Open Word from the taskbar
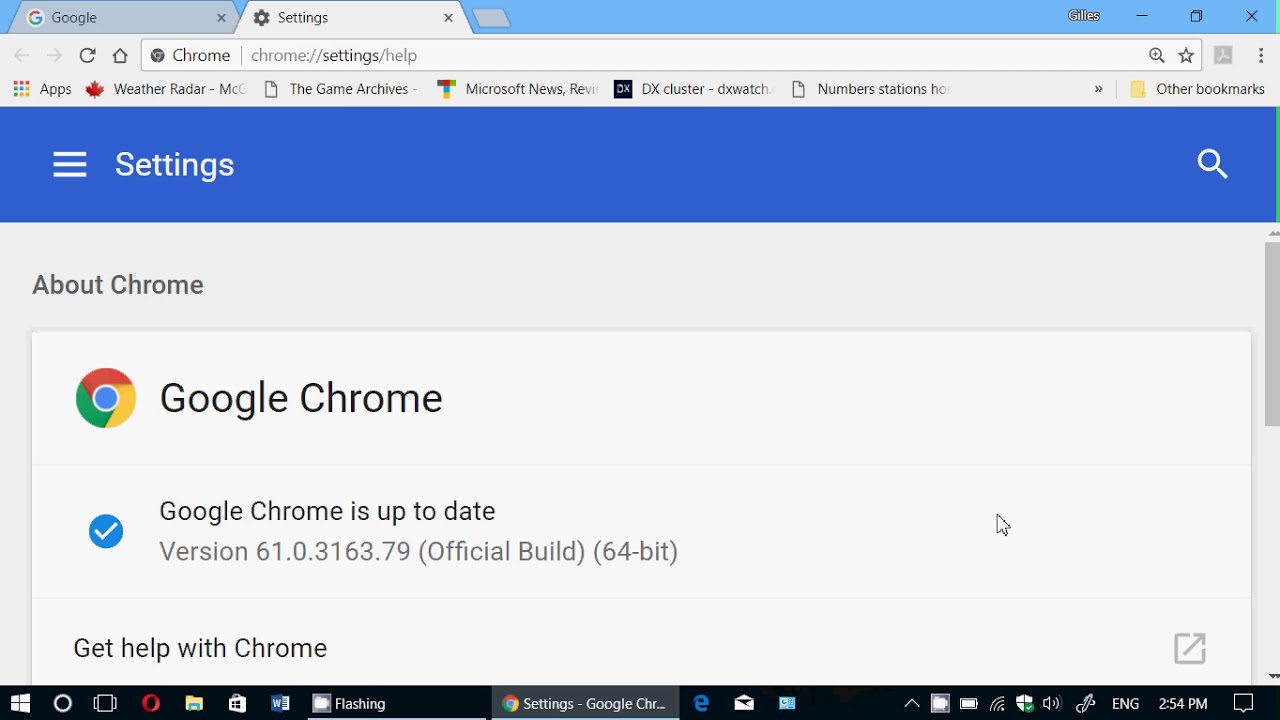Screen dimensions: 1280x720 click(x=280, y=704)
